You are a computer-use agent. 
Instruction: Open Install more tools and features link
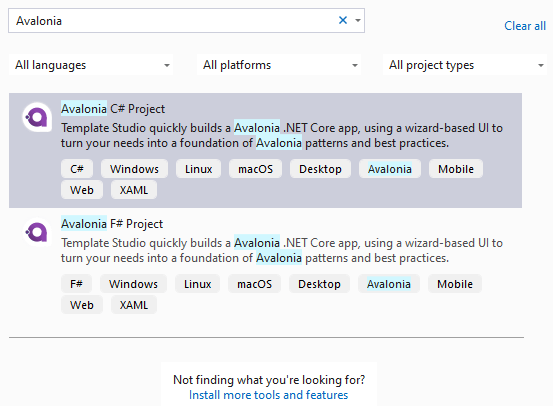click(x=268, y=395)
